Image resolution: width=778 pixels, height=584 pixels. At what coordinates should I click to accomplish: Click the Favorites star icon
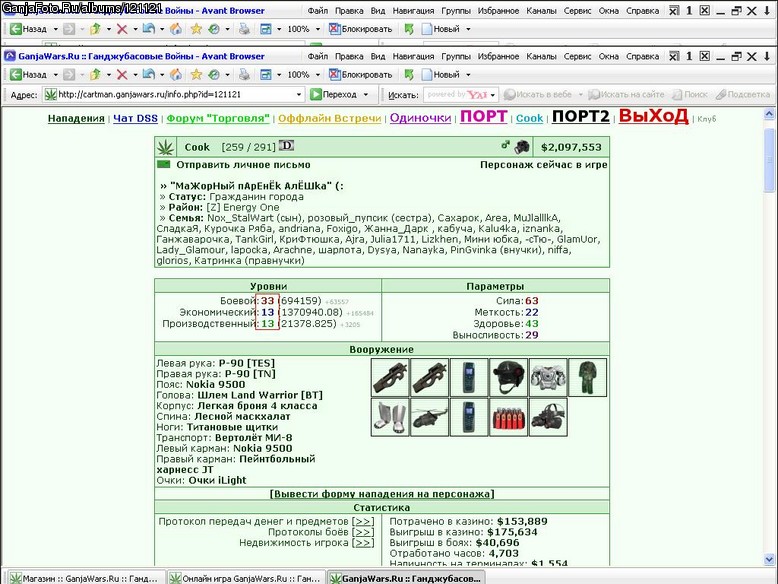pos(196,74)
